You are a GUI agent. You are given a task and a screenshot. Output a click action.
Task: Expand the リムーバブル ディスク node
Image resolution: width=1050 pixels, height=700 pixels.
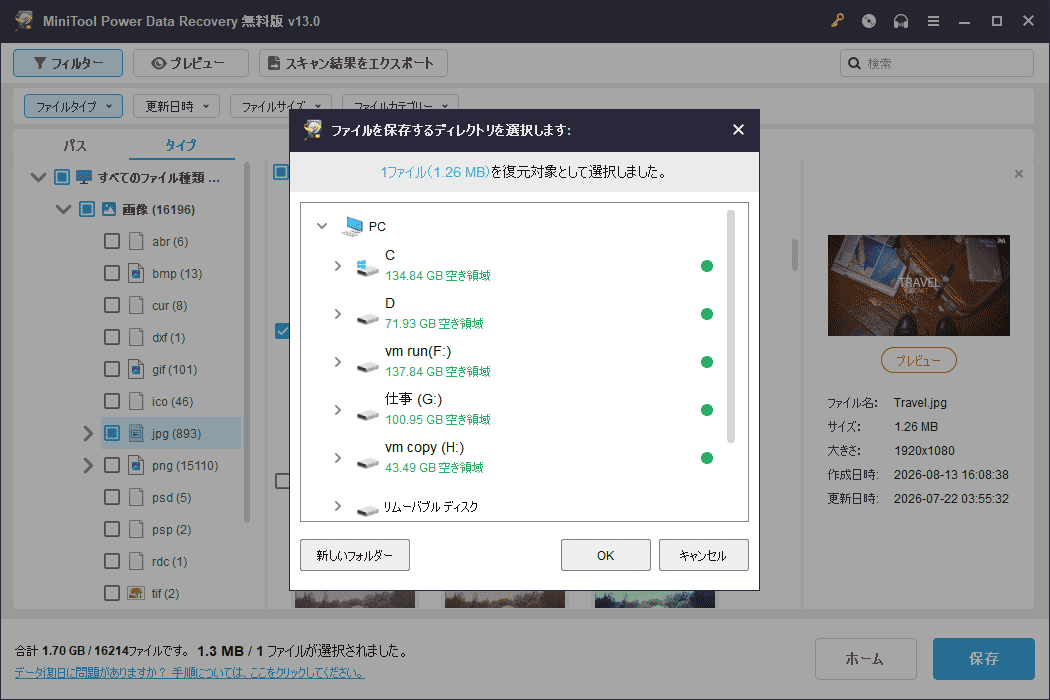tap(338, 506)
